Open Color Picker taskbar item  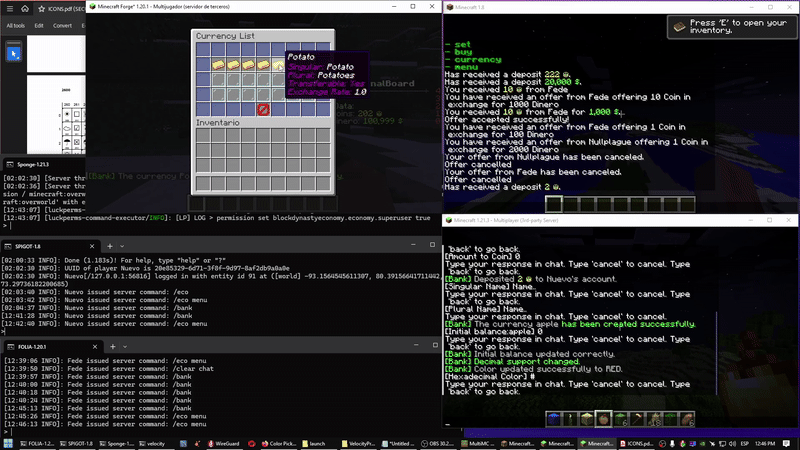279,443
